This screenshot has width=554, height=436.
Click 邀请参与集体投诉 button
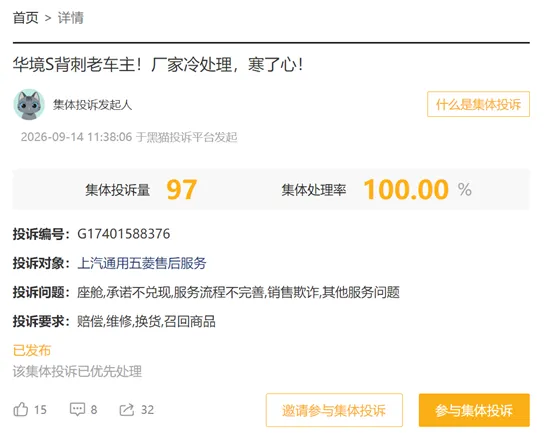(334, 410)
